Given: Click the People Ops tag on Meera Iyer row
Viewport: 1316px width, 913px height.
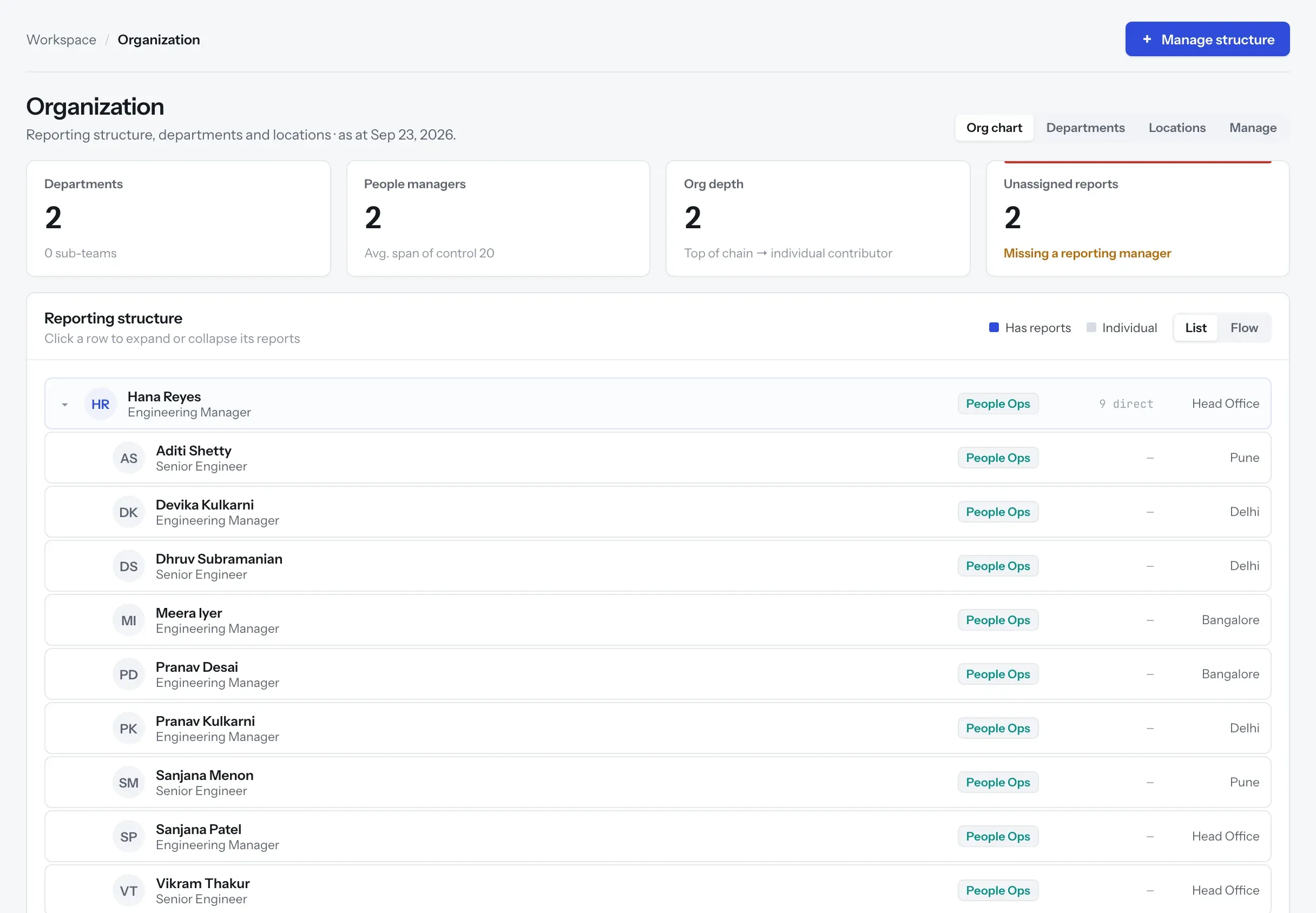Looking at the screenshot, I should tap(998, 620).
